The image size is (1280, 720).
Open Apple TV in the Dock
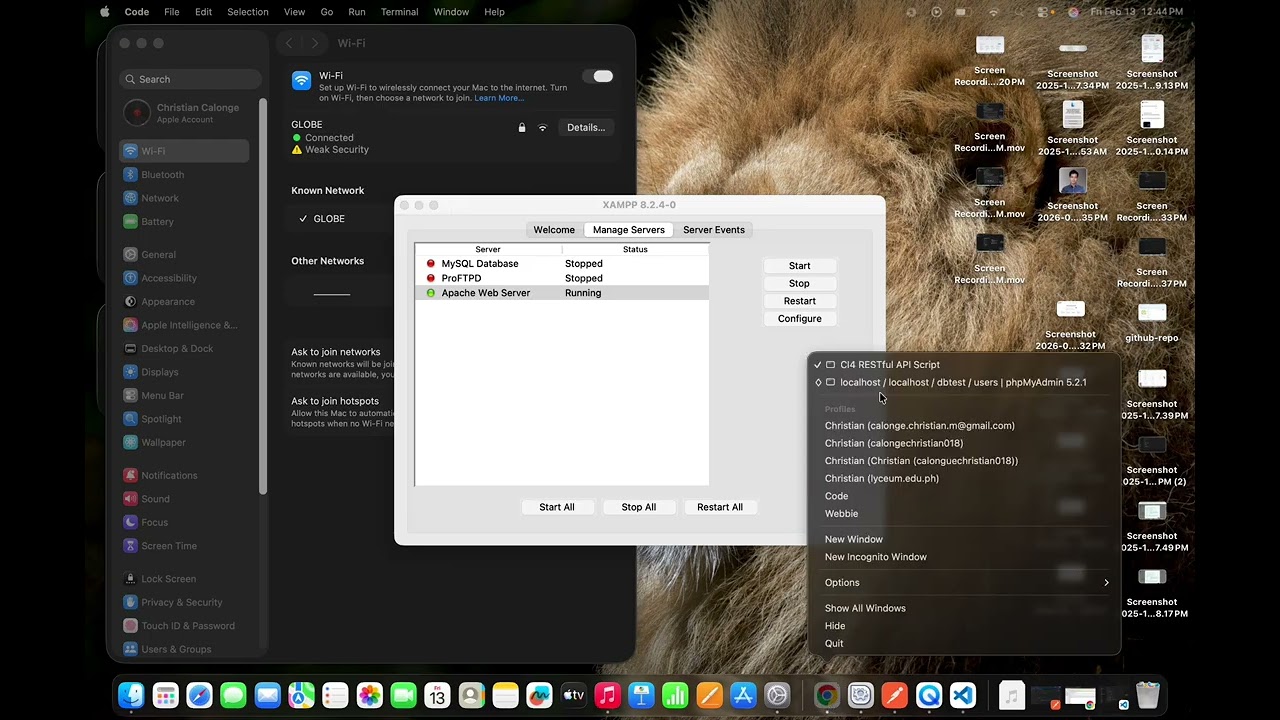point(574,695)
